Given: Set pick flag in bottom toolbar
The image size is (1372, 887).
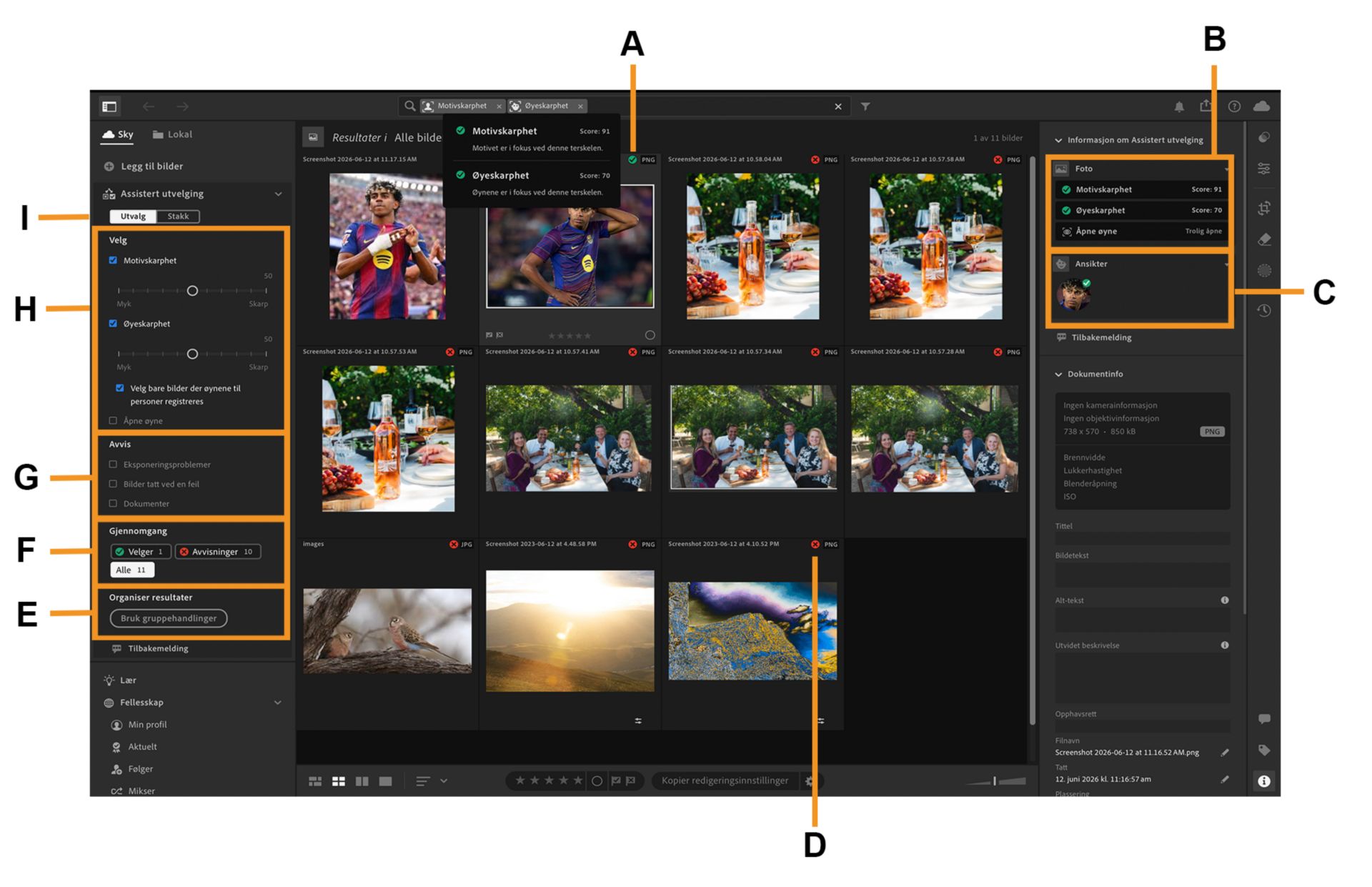Looking at the screenshot, I should 616,781.
